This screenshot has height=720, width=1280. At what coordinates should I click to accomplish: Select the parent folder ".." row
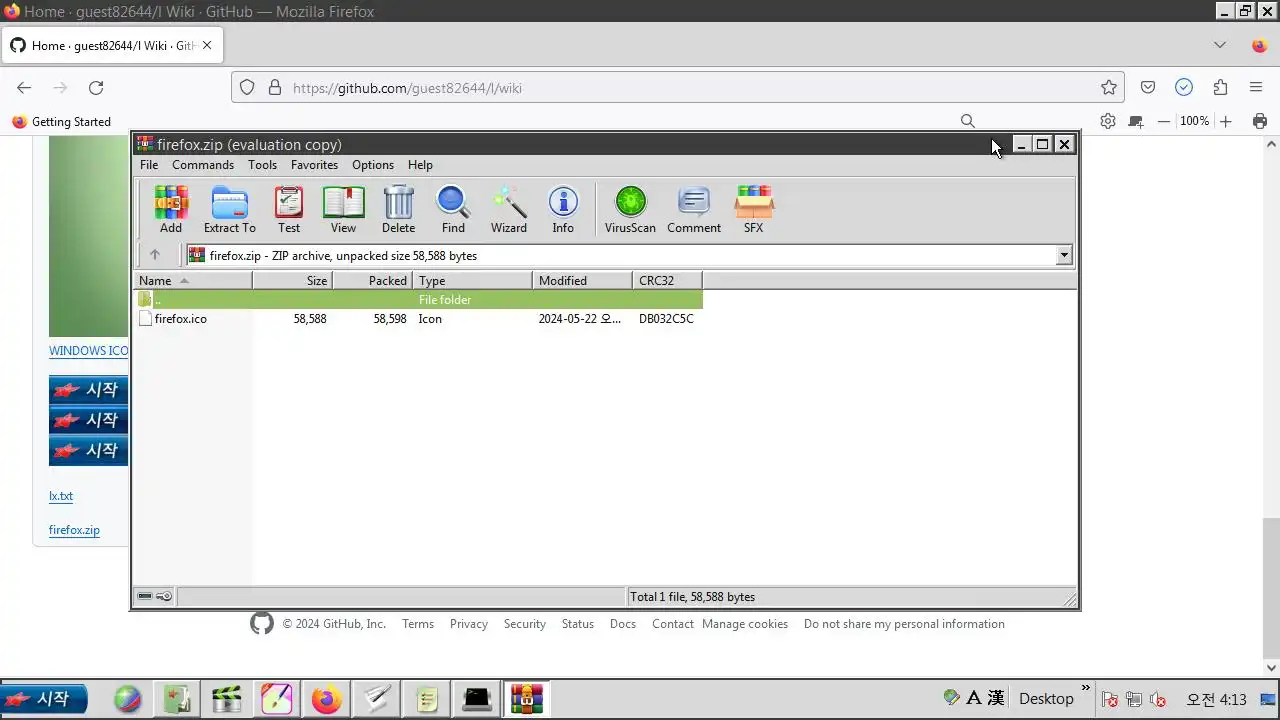coord(418,300)
